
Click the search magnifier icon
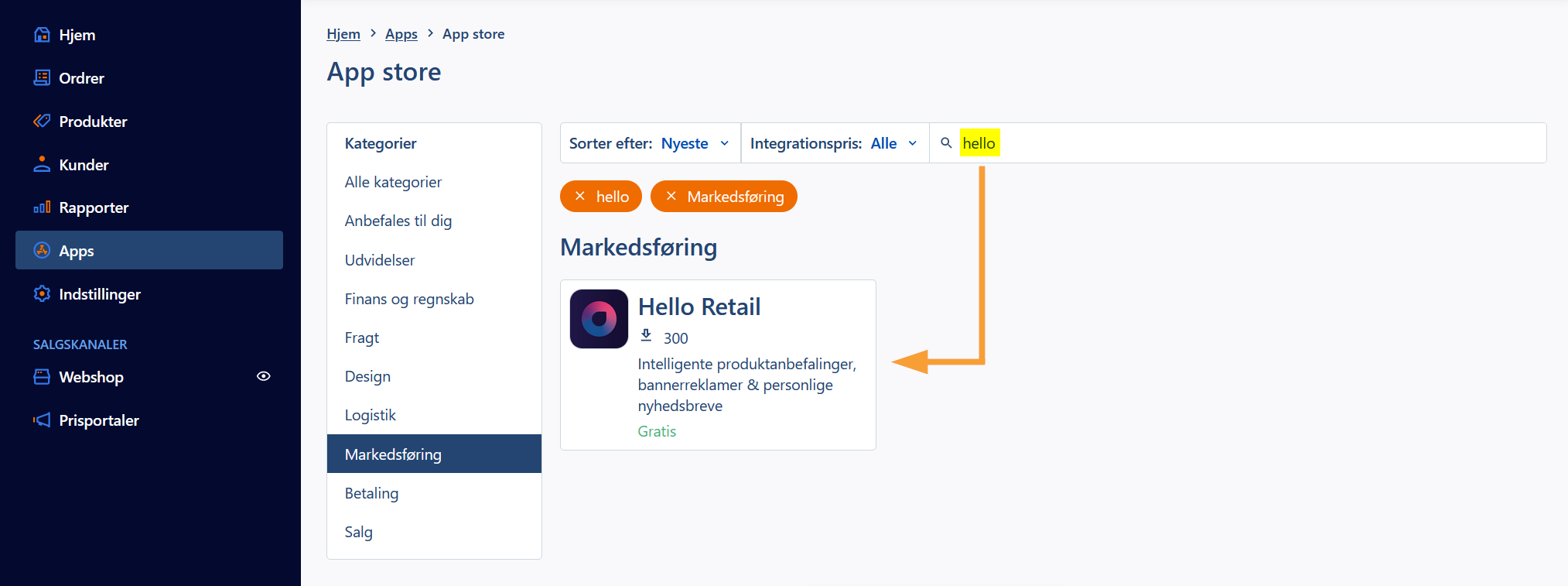(x=945, y=143)
